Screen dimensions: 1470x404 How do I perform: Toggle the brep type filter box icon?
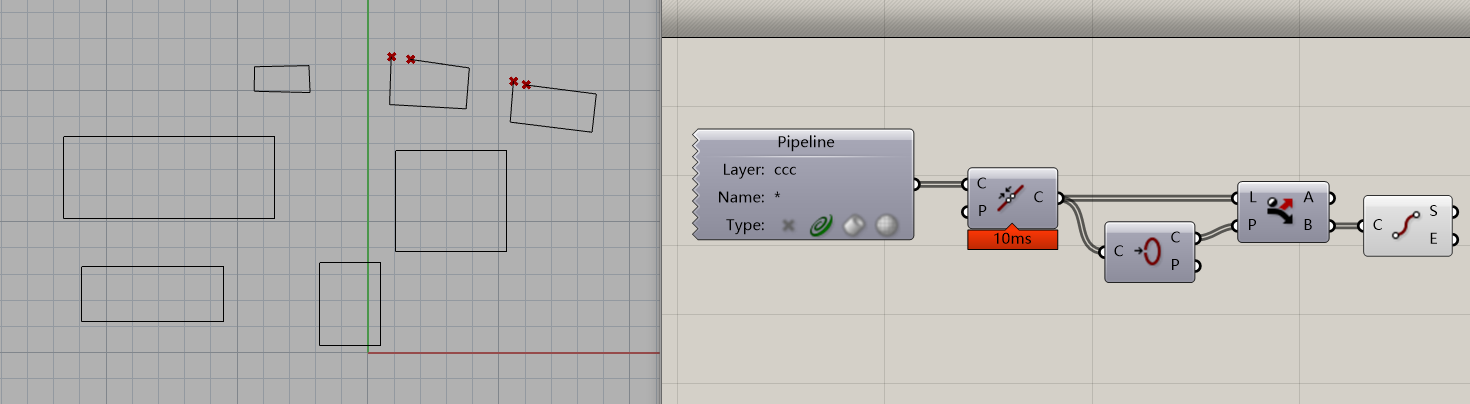(x=854, y=226)
